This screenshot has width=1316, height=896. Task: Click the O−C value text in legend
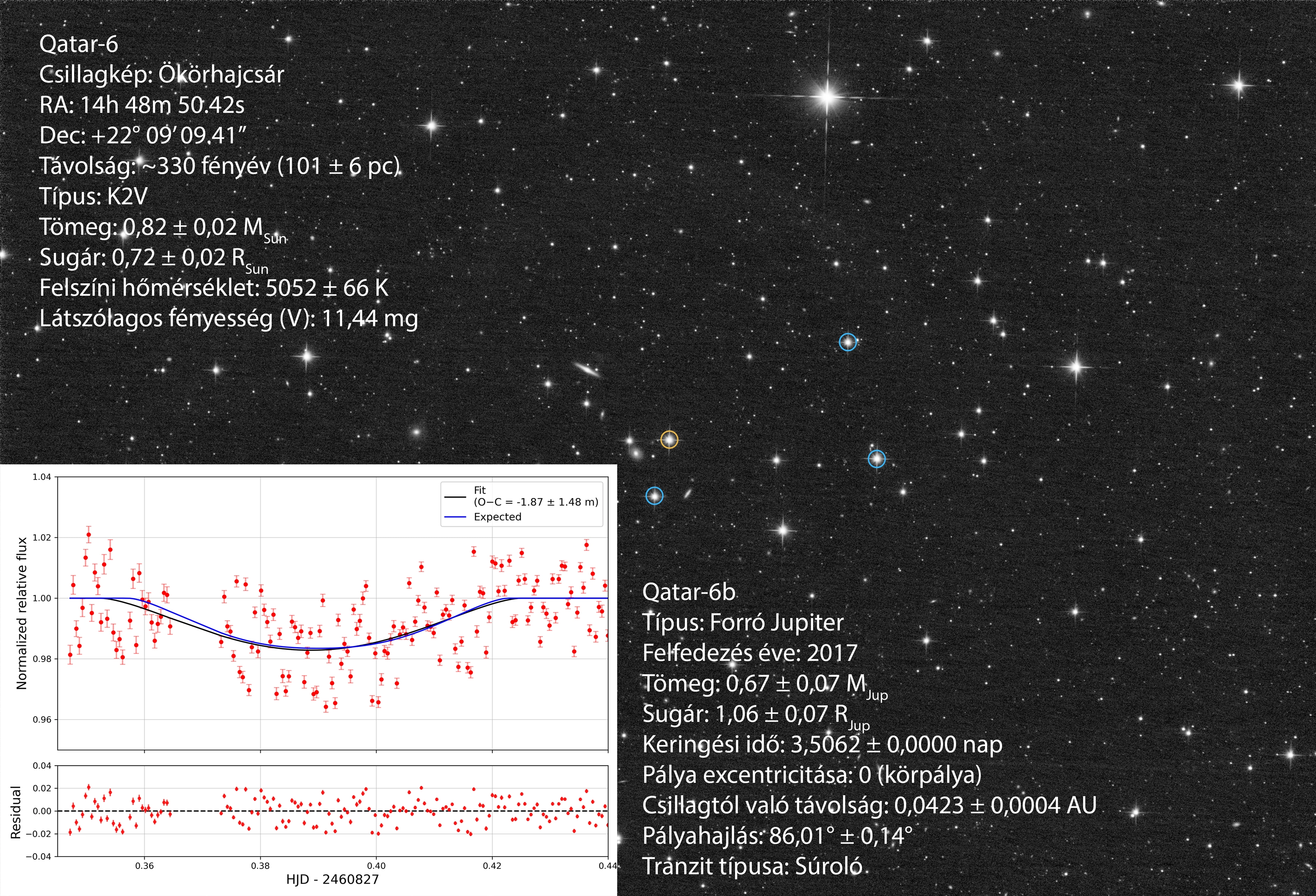pos(536,502)
